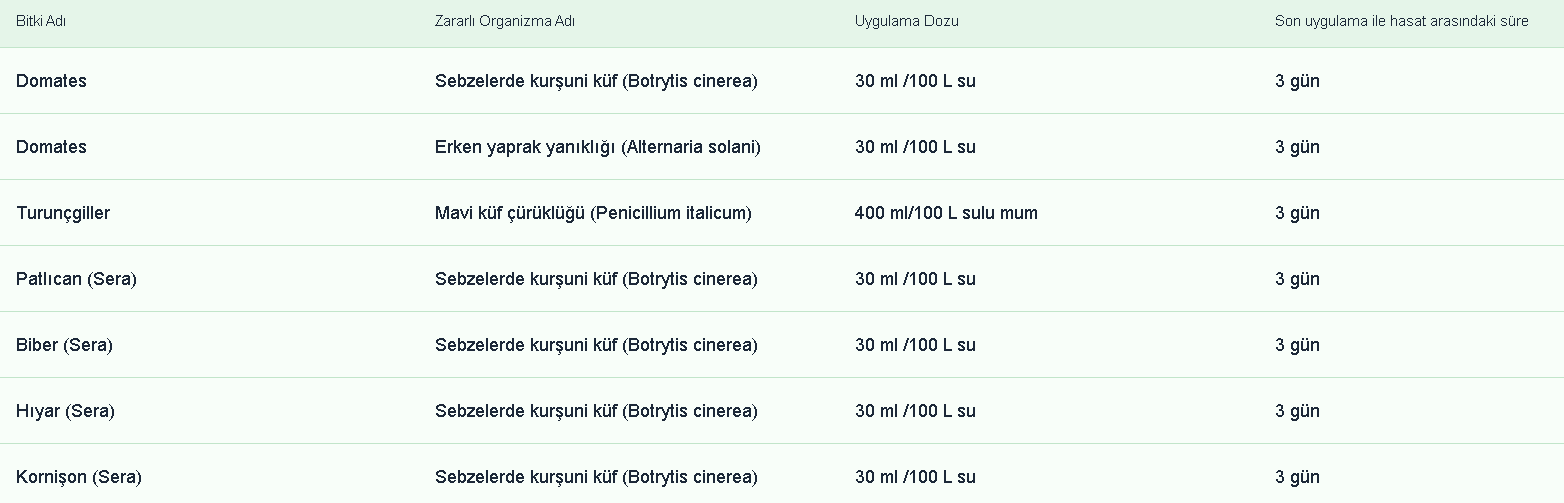Select the Turunçgiller plant name cell
1564x503 pixels.
[63, 213]
